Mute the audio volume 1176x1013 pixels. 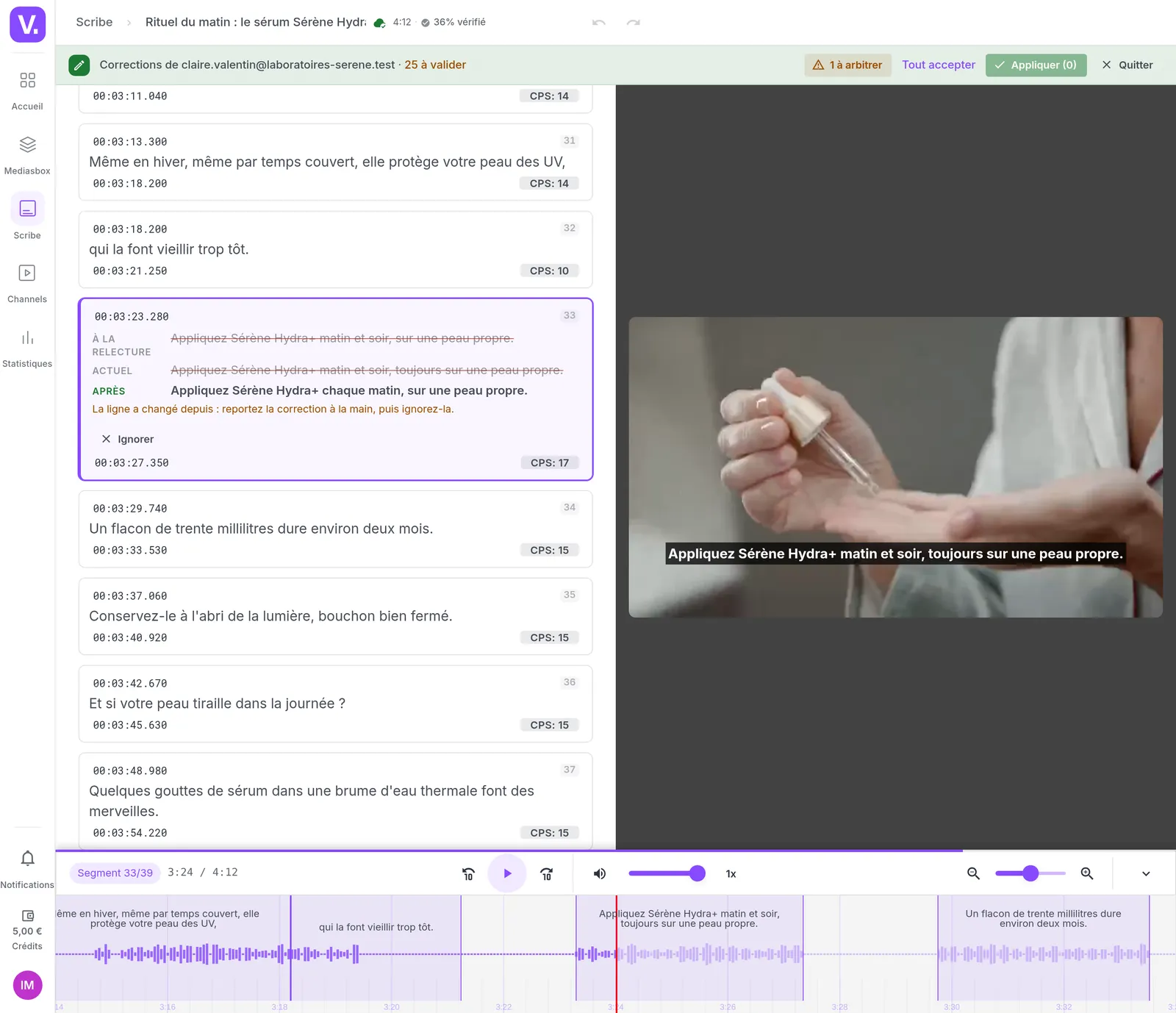(x=600, y=873)
